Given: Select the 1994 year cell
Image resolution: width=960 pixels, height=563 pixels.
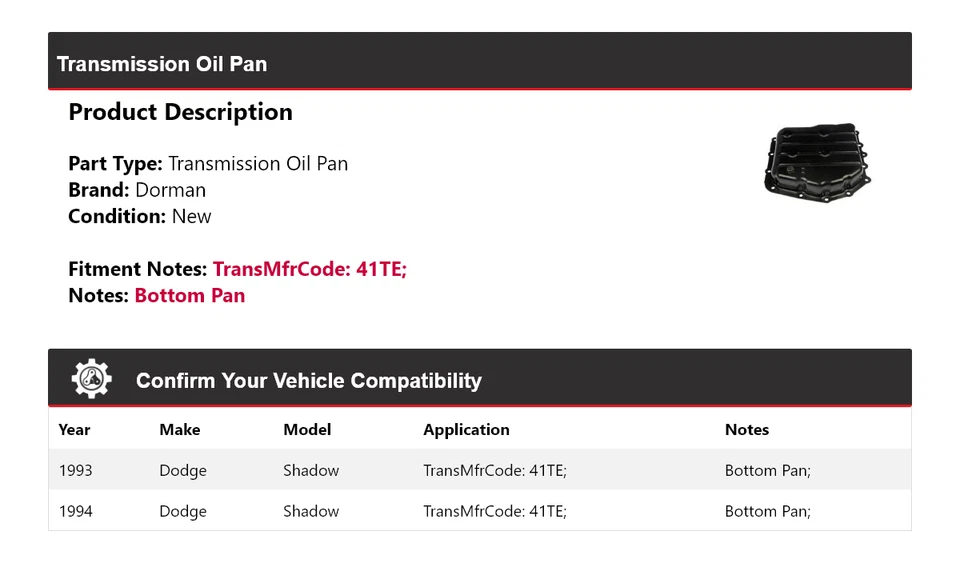Looking at the screenshot, I should 76,511.
